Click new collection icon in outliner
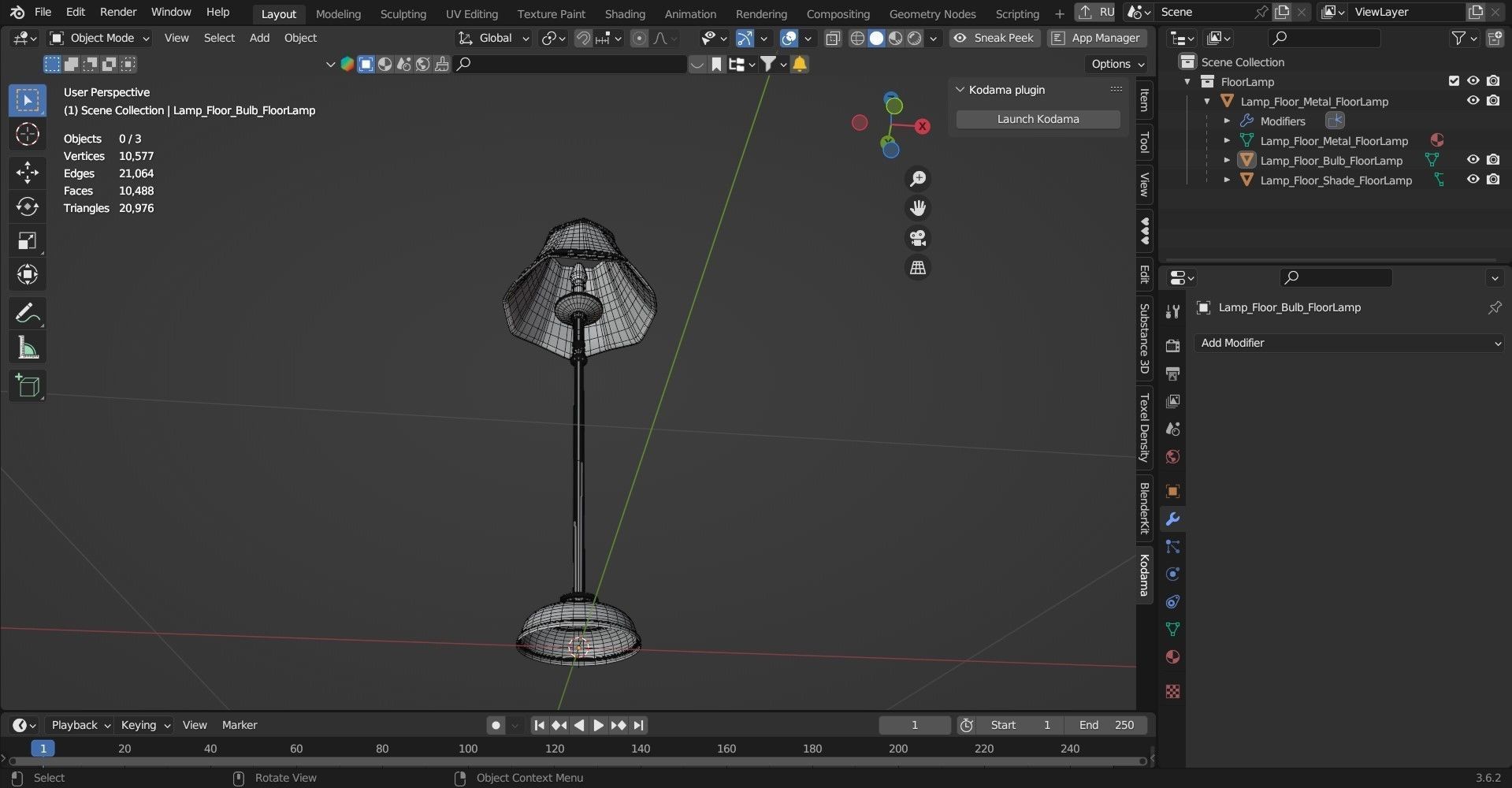 (1494, 38)
